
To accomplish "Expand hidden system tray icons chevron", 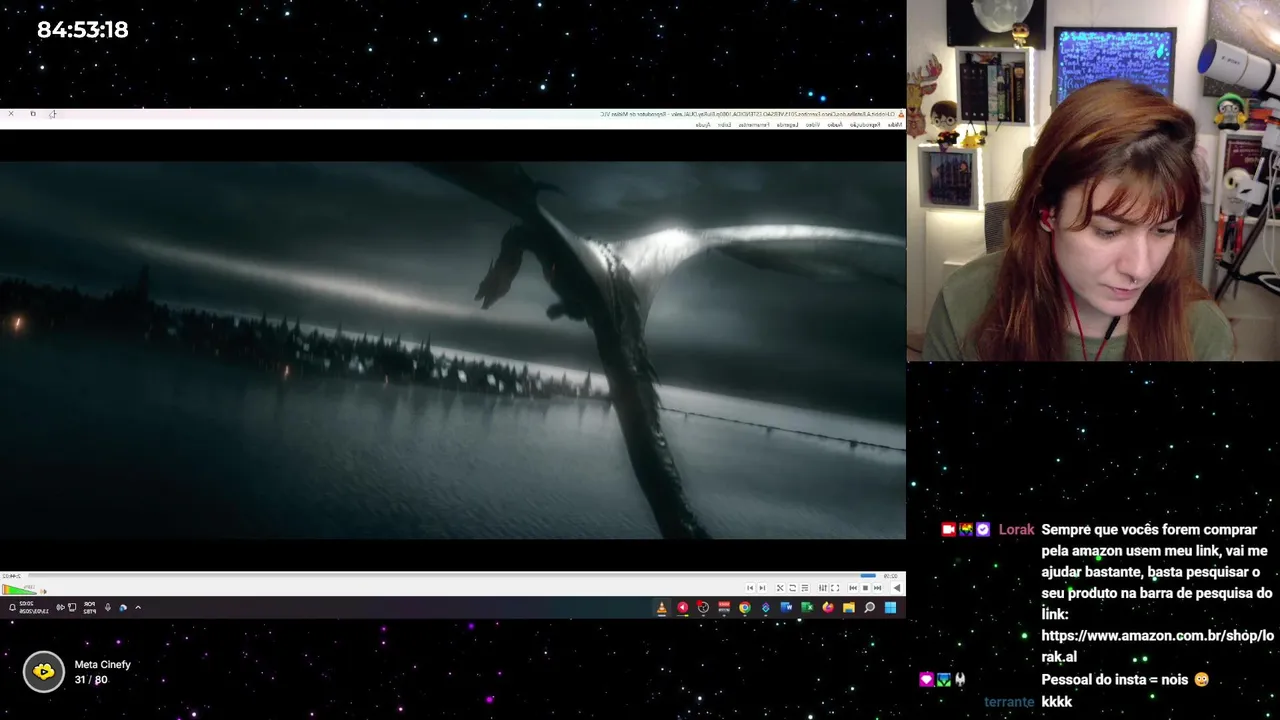I will pos(138,607).
